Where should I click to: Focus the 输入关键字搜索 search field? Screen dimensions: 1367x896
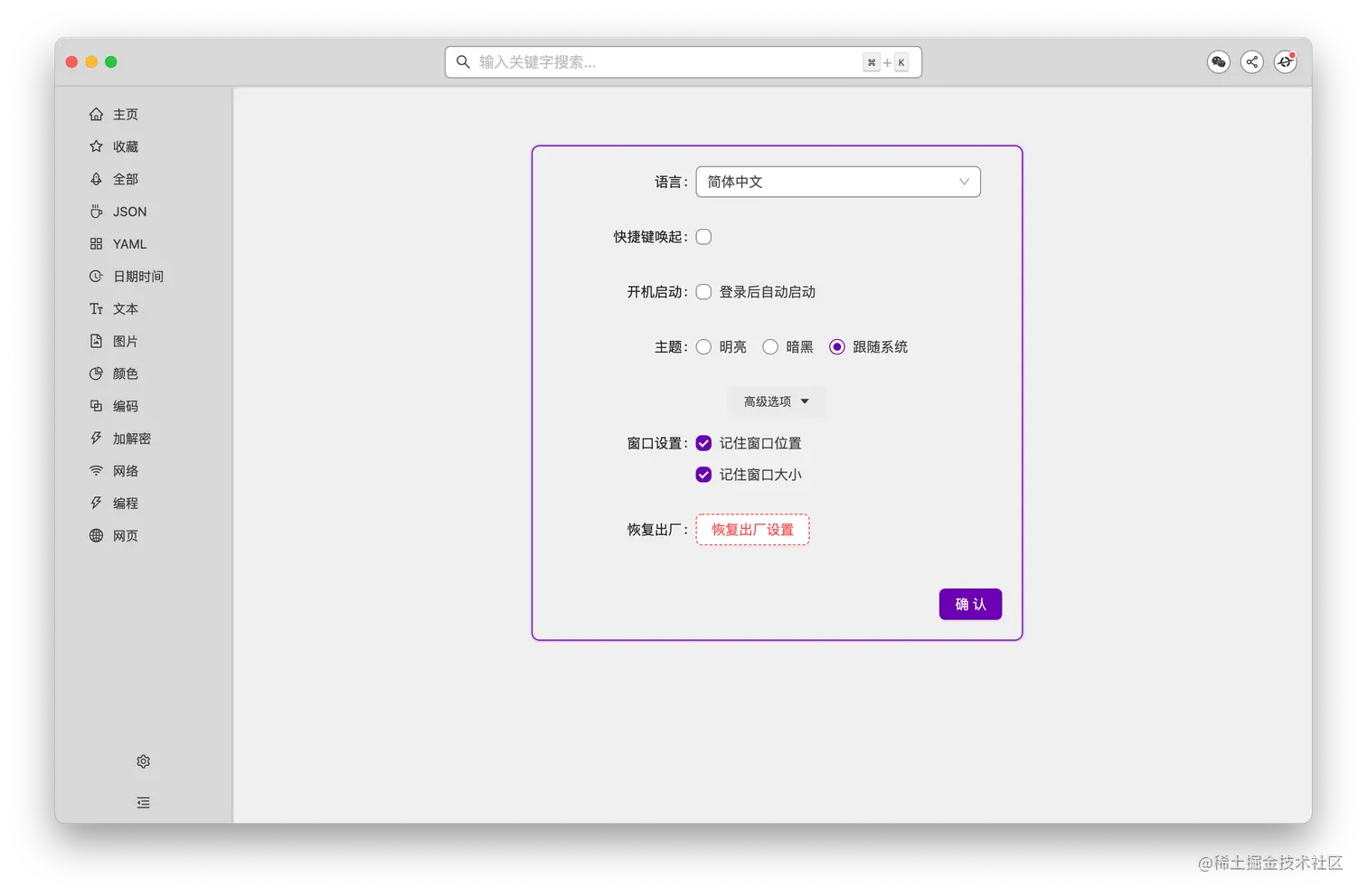coord(683,62)
